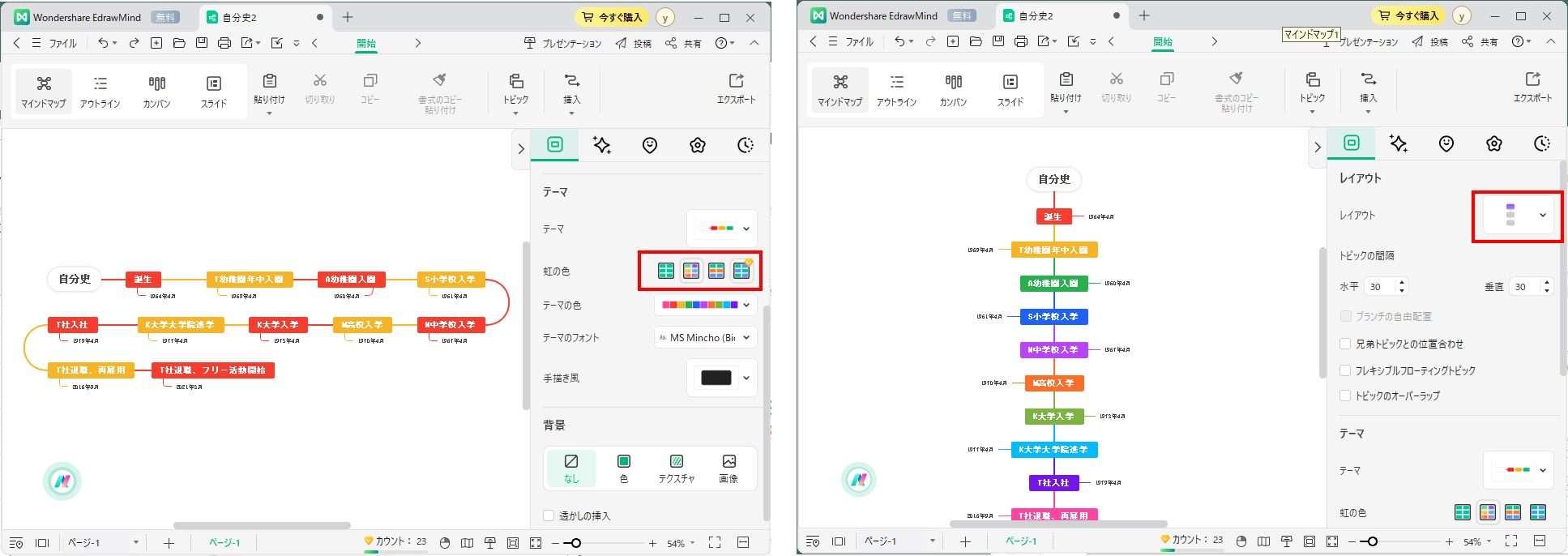Open the レイアウト dropdown in right window

tap(1518, 216)
